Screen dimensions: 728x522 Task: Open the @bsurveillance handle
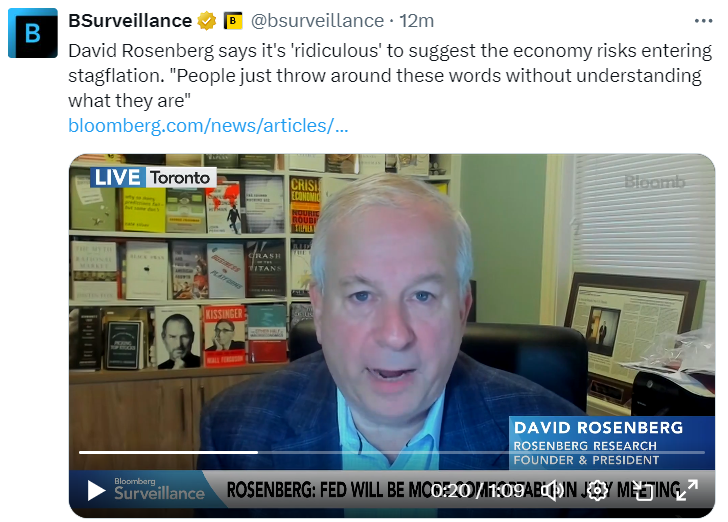pyautogui.click(x=318, y=21)
